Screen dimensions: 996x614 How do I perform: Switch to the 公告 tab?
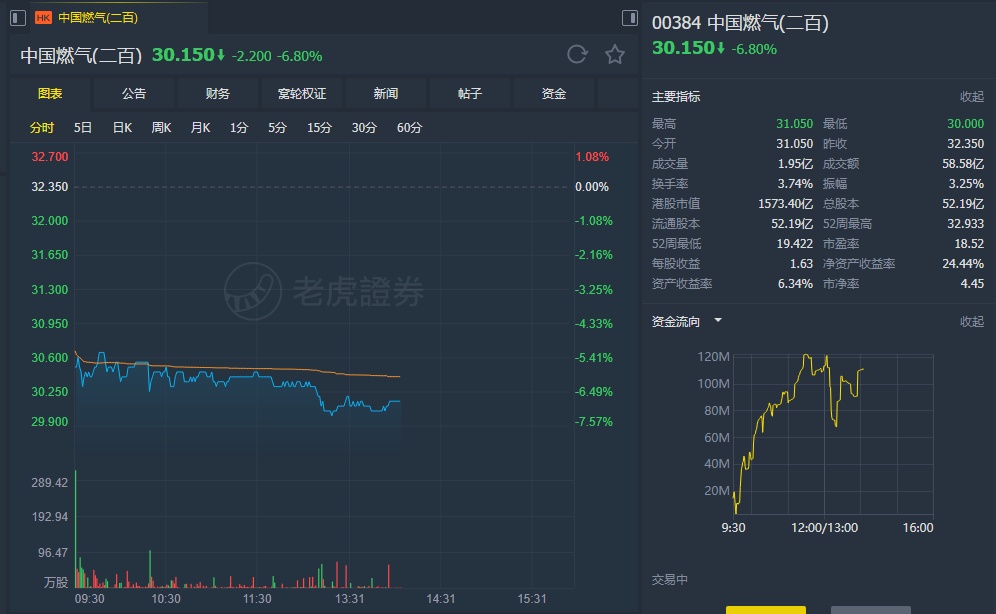click(x=134, y=94)
